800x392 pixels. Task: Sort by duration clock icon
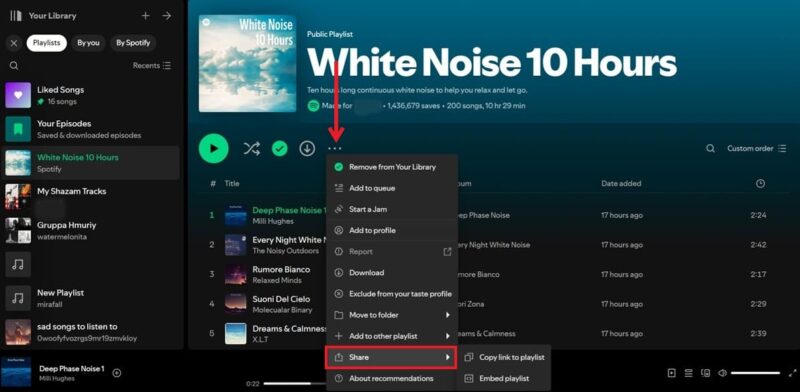click(x=760, y=184)
